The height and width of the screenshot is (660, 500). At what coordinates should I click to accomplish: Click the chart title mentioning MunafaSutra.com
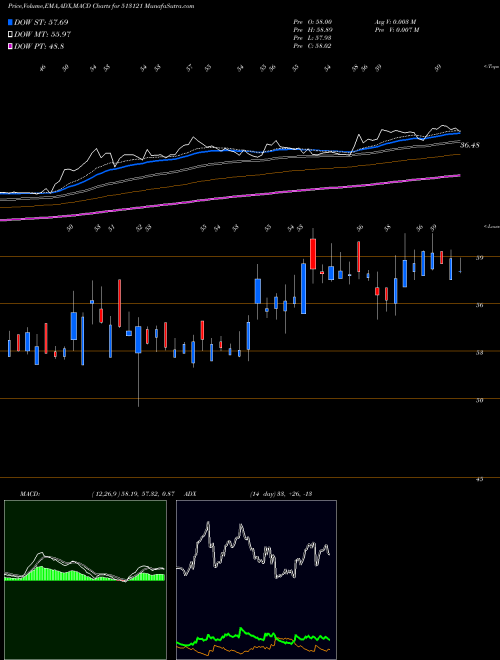101,6
